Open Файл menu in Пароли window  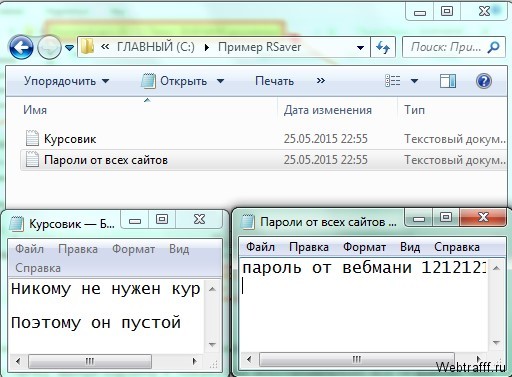click(260, 247)
